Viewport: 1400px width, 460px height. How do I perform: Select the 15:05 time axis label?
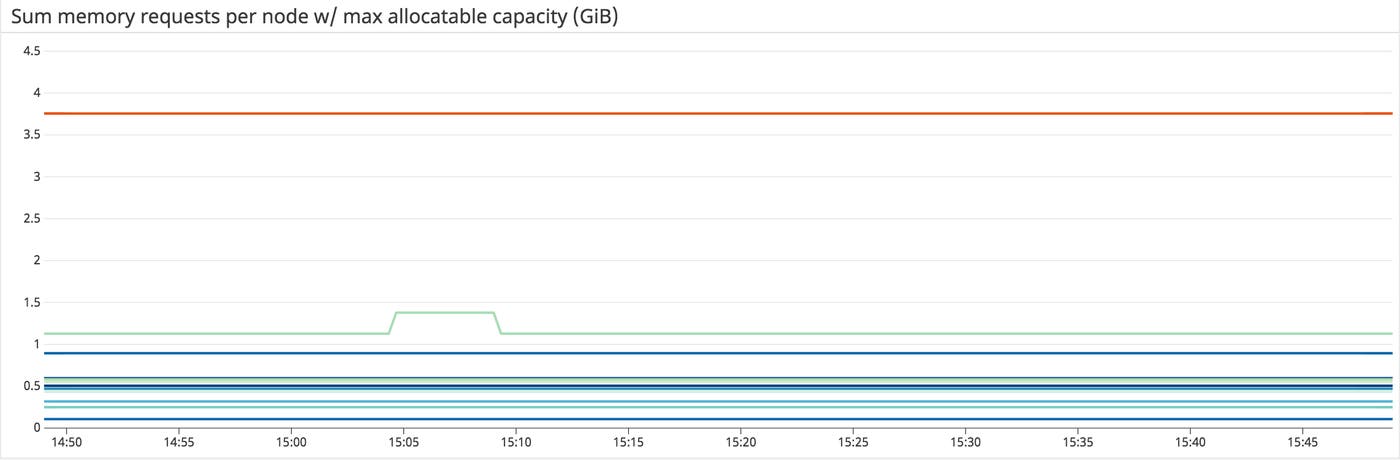pyautogui.click(x=403, y=441)
